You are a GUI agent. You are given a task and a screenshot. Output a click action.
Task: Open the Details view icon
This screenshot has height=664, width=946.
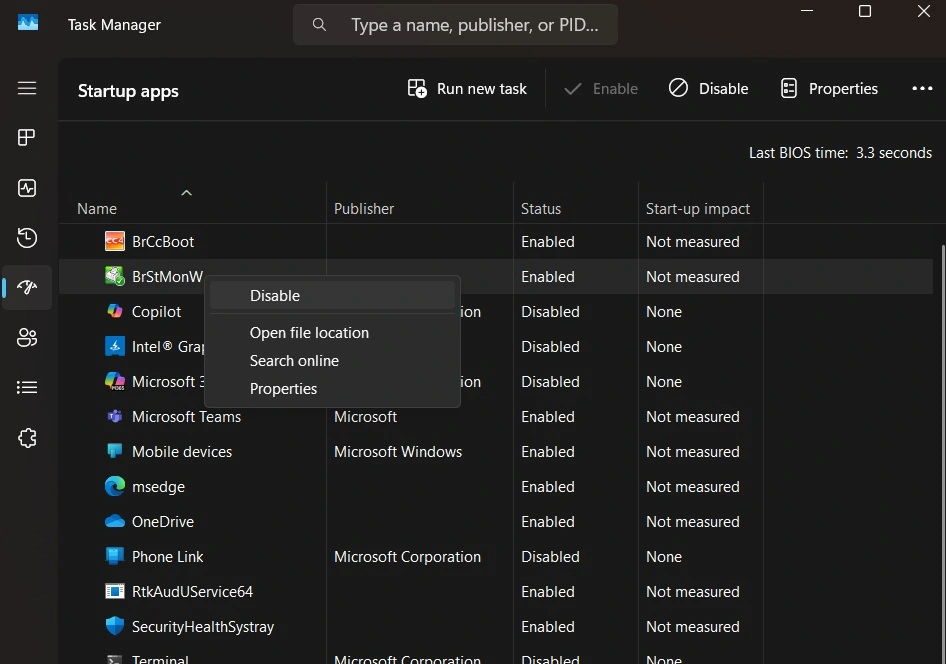[x=27, y=387]
